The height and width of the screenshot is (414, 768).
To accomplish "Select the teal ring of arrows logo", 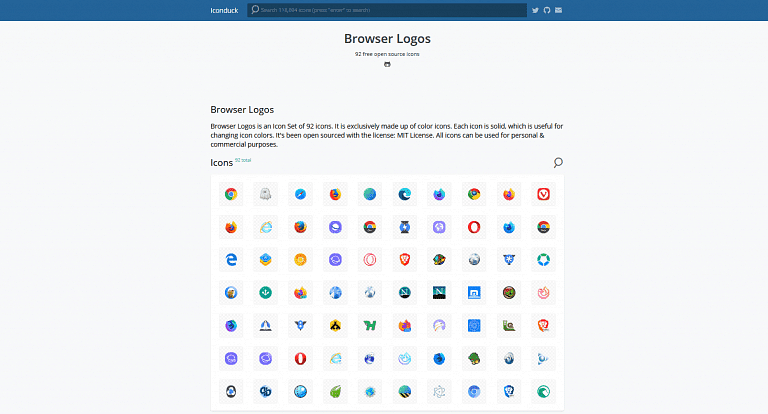I will (x=544, y=260).
